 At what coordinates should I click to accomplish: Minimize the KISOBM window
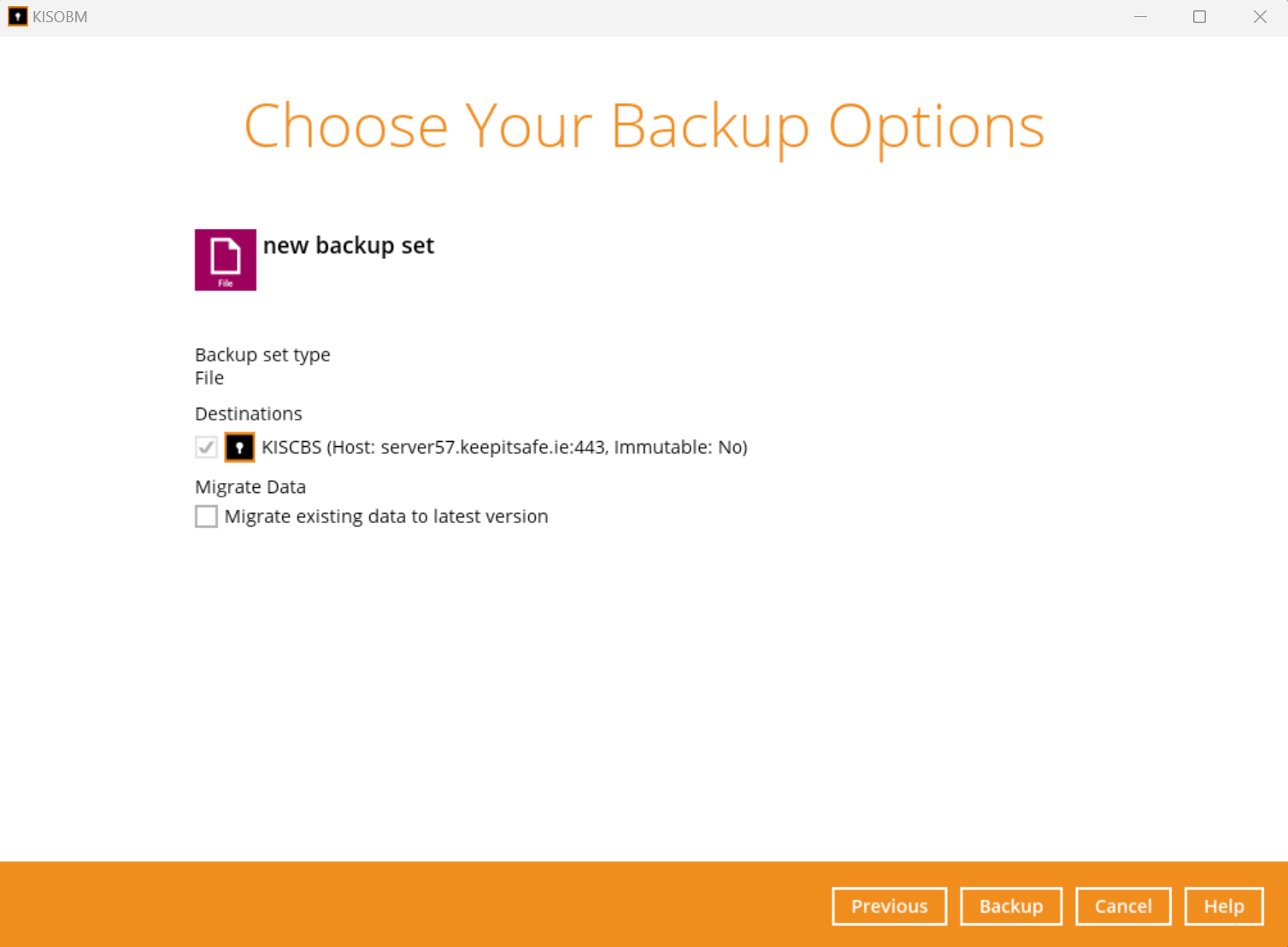(x=1140, y=16)
